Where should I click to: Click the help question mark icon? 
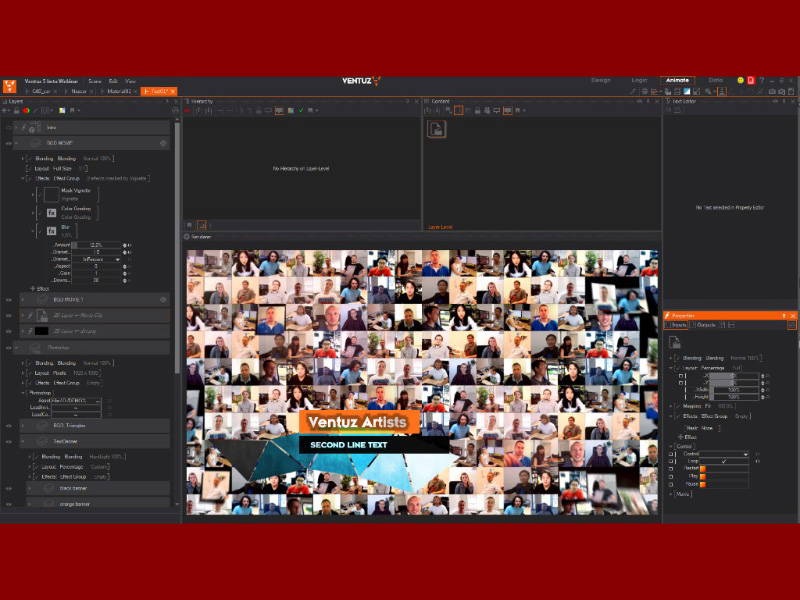[x=762, y=81]
